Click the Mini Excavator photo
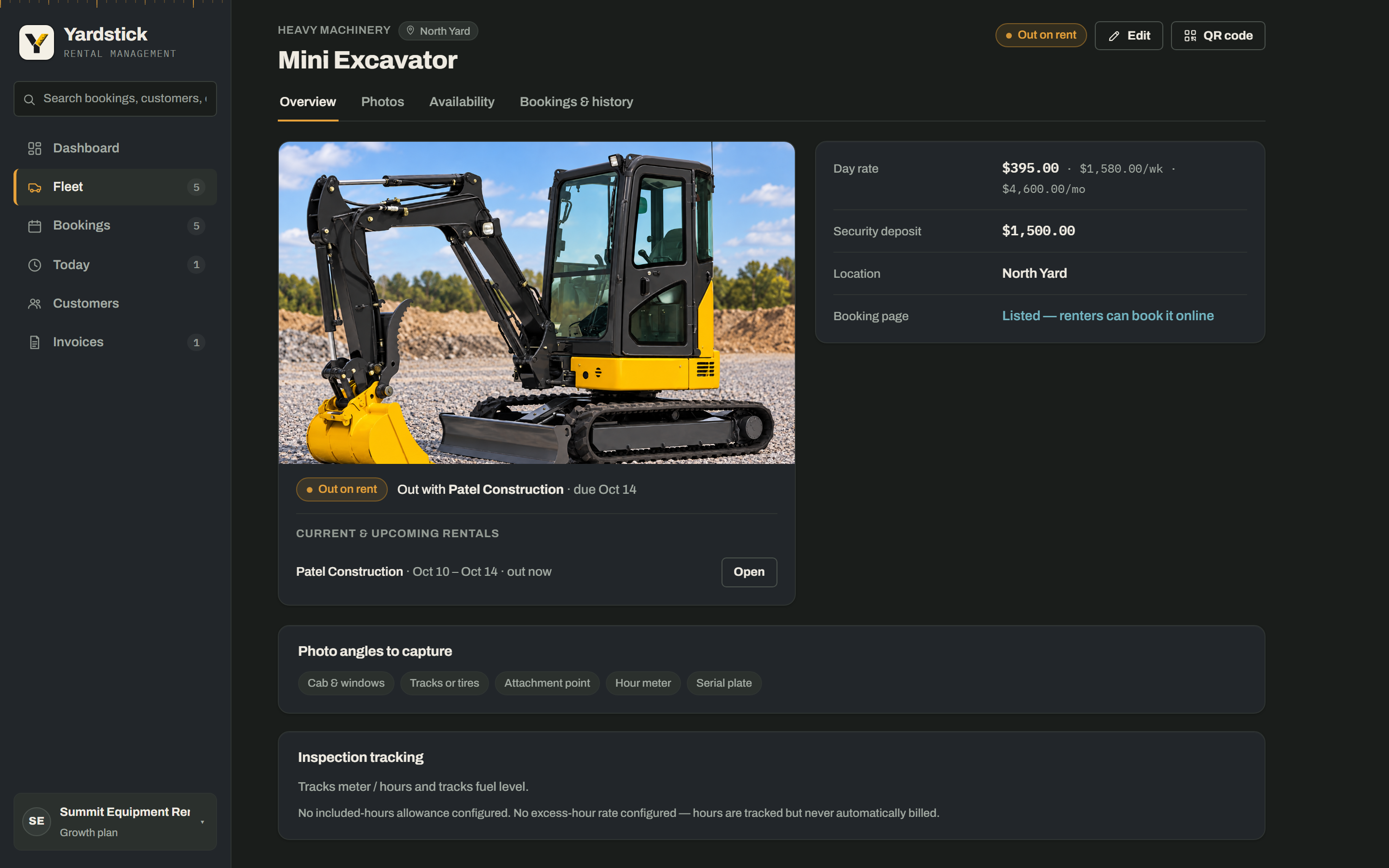Screen dimensions: 1389x868 [537, 302]
